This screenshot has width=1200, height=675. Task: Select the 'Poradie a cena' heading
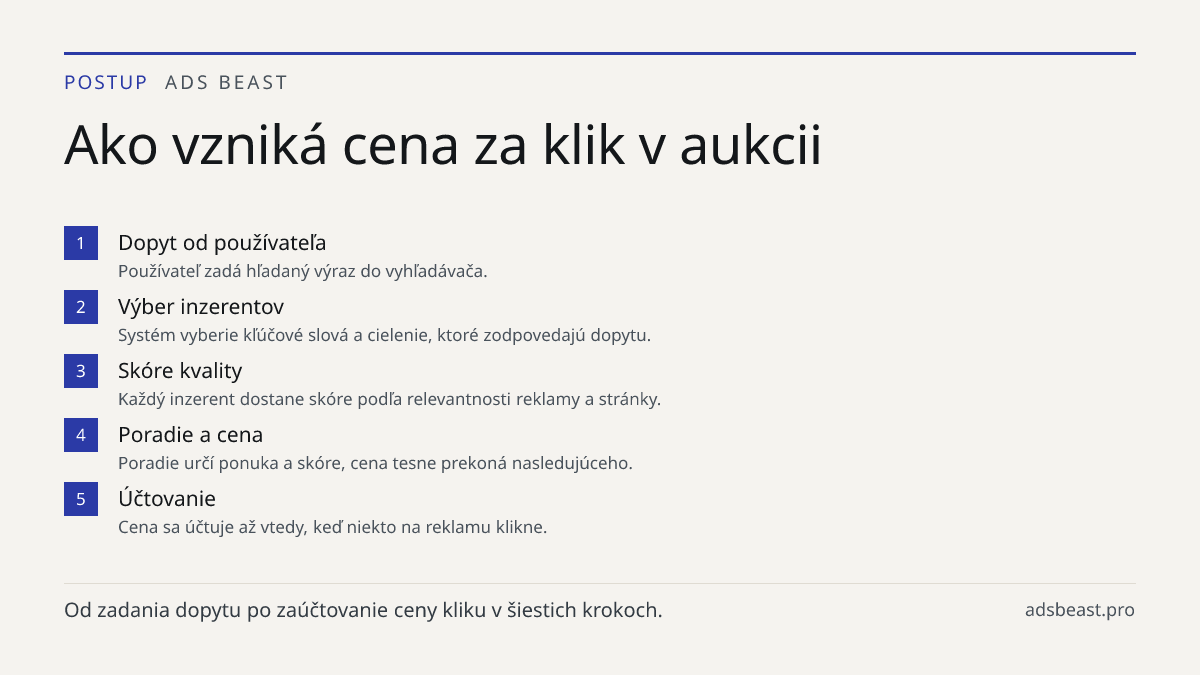point(190,435)
